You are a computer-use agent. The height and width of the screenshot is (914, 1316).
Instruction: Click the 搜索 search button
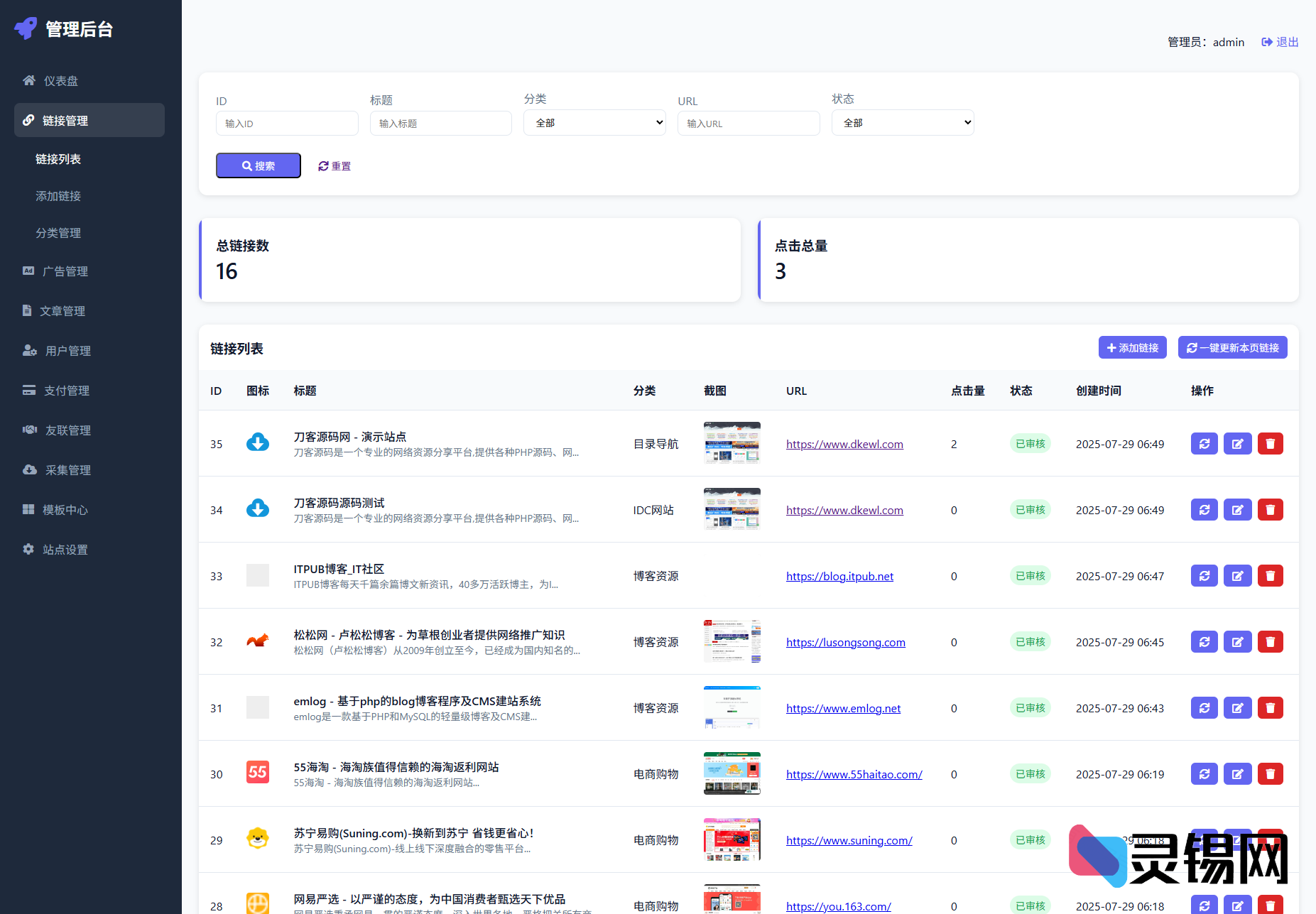pyautogui.click(x=258, y=165)
